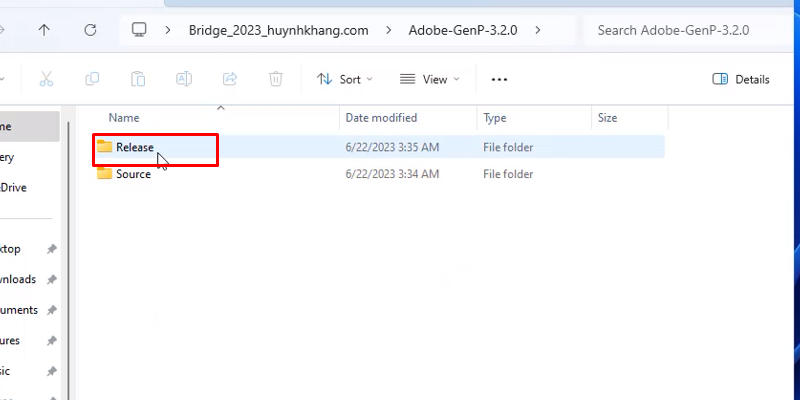800x400 pixels.
Task: Toggle the Details pane button
Action: click(741, 79)
